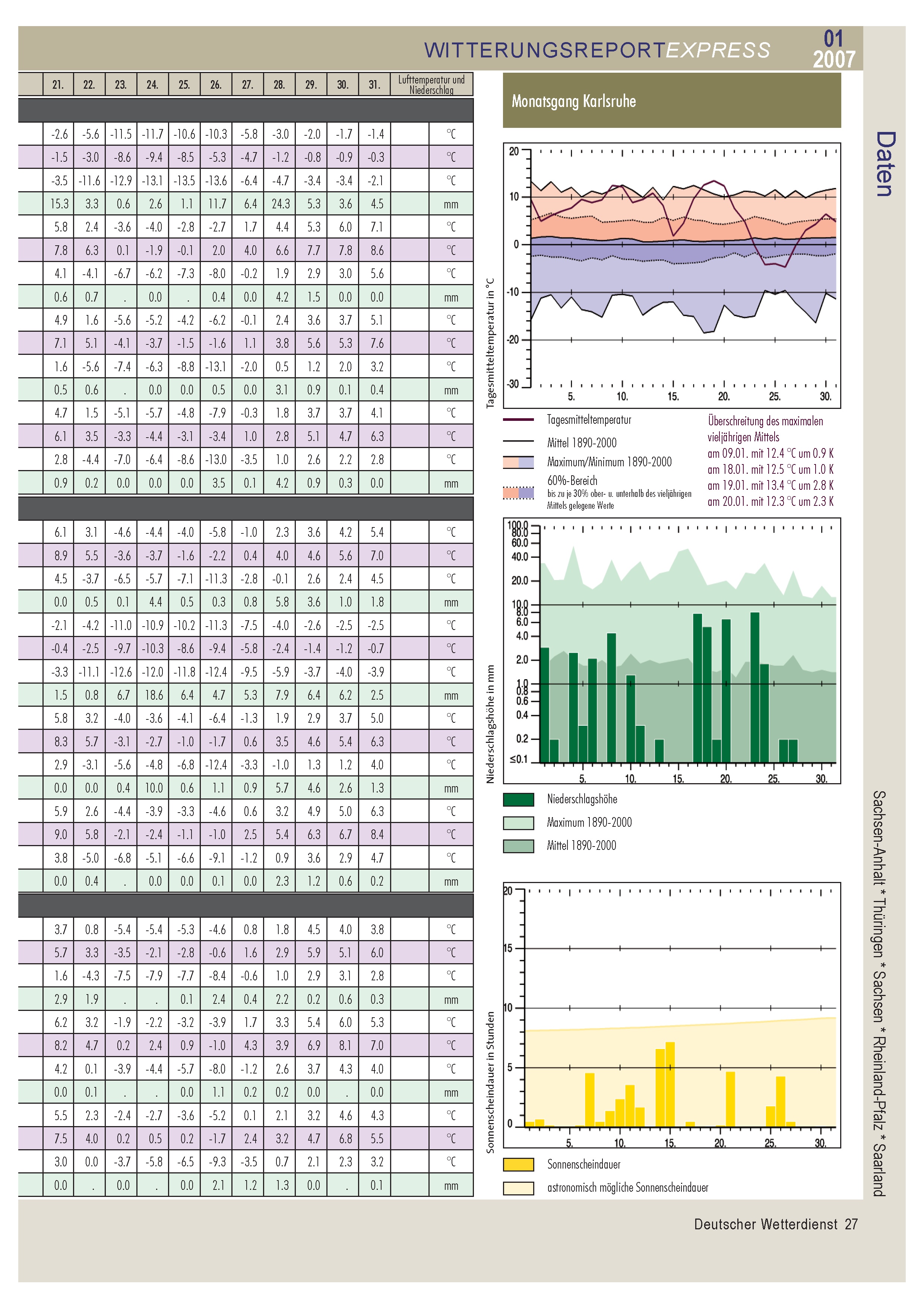Screen dimensions: 924x1308
Task: Click the '≤0.1' precipitation axis tick label
Action: tap(519, 759)
